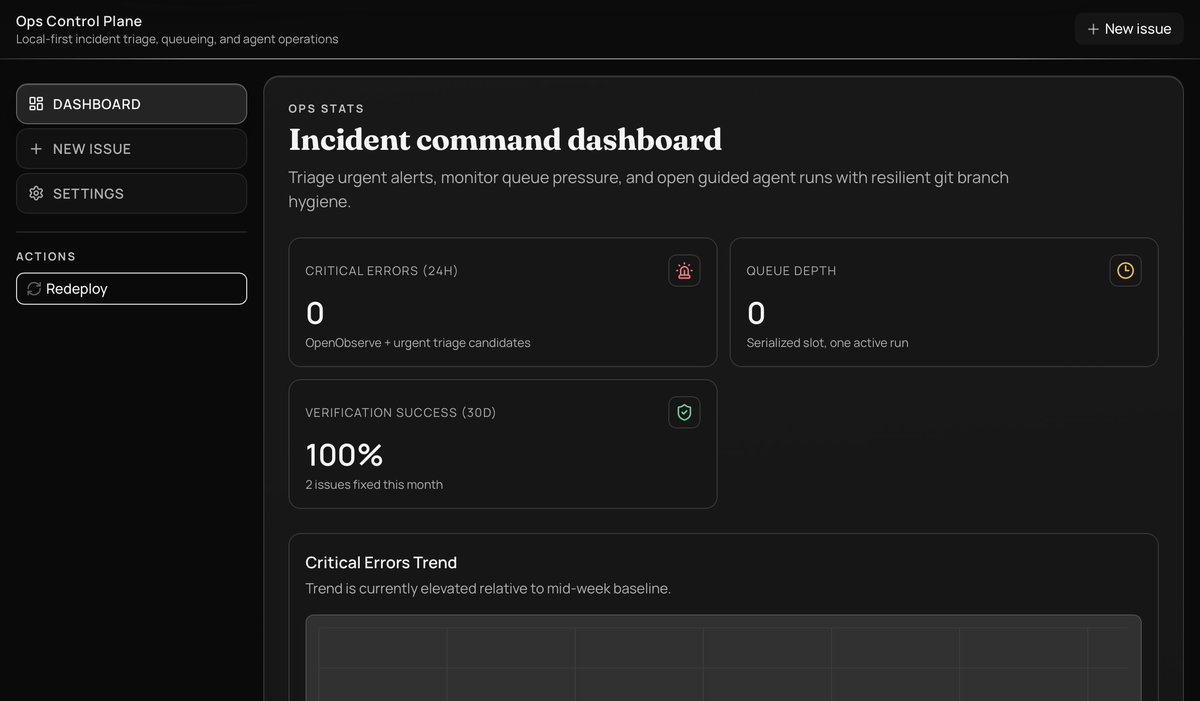
Task: Click the 'OpenObserve + urgent triage candidates' text
Action: pyautogui.click(x=418, y=343)
